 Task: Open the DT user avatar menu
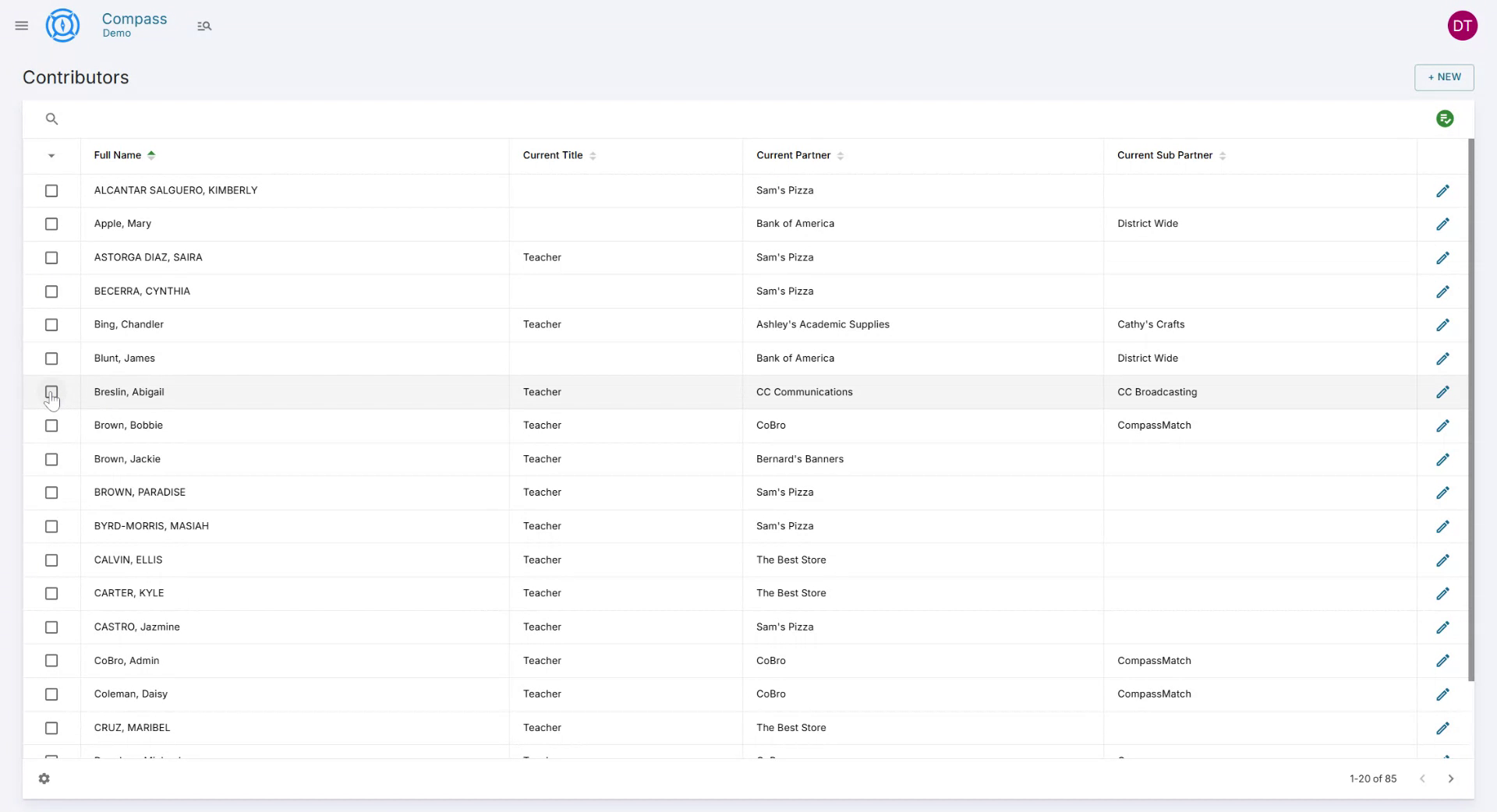(x=1463, y=25)
